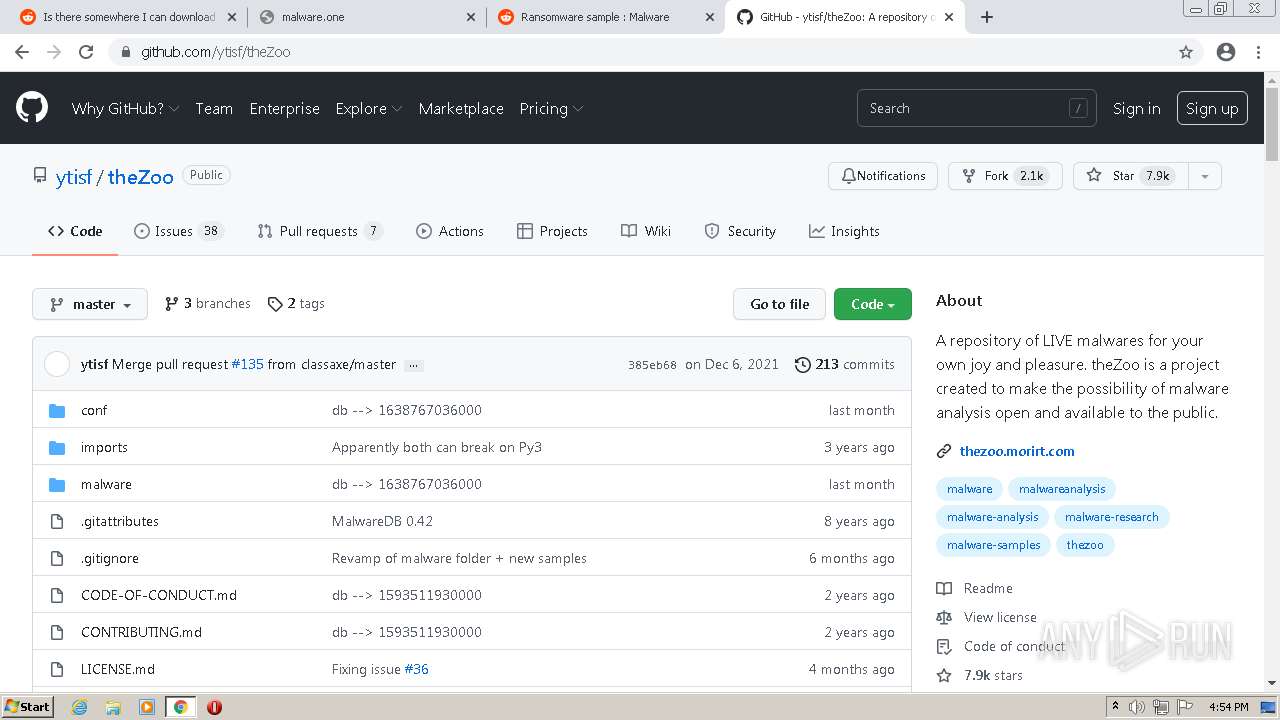The image size is (1280, 720).
Task: Click the malware-analysis topic tag
Action: tap(993, 517)
